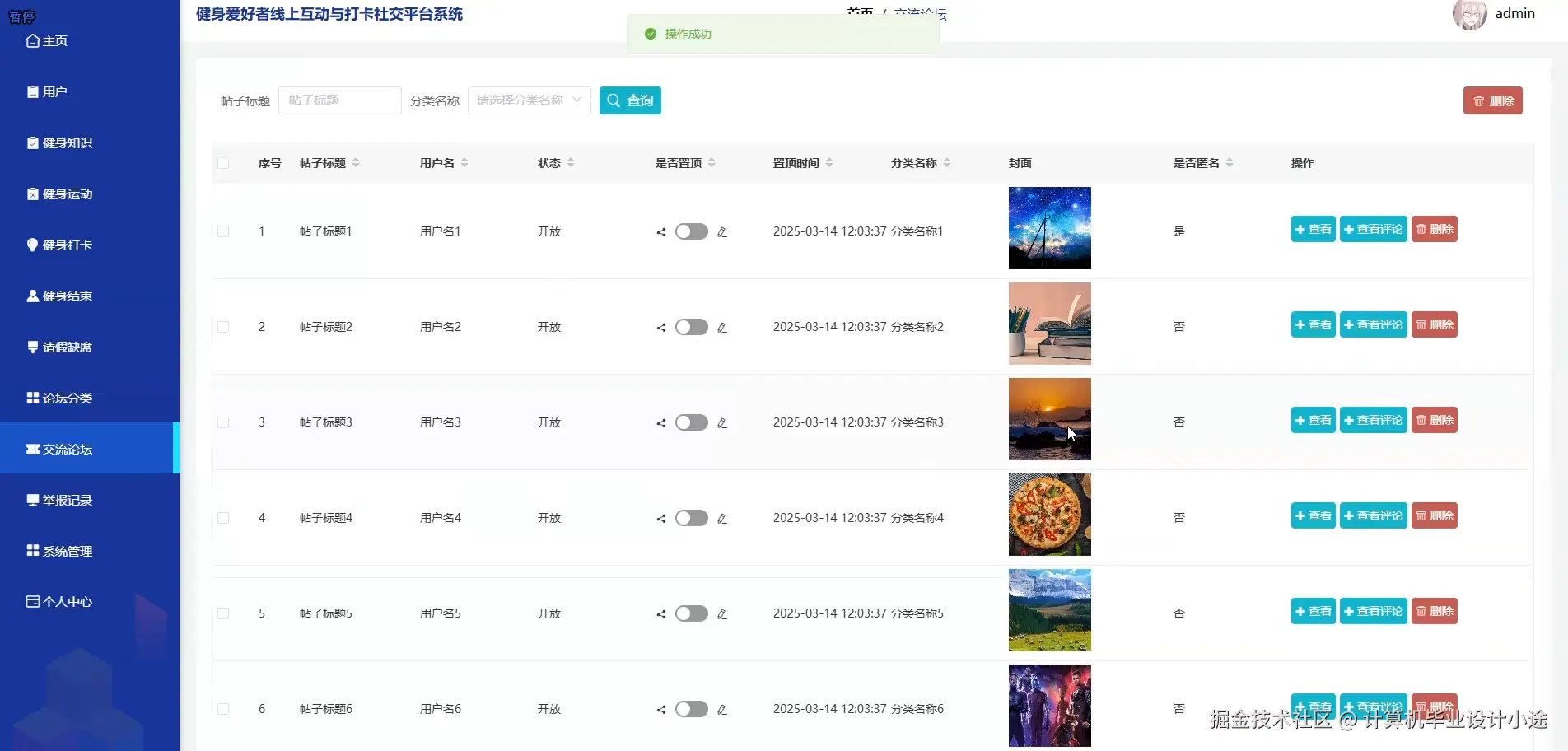Click the edit pencil icon in row 帖子标题5
1568x751 pixels.
pyautogui.click(x=722, y=614)
